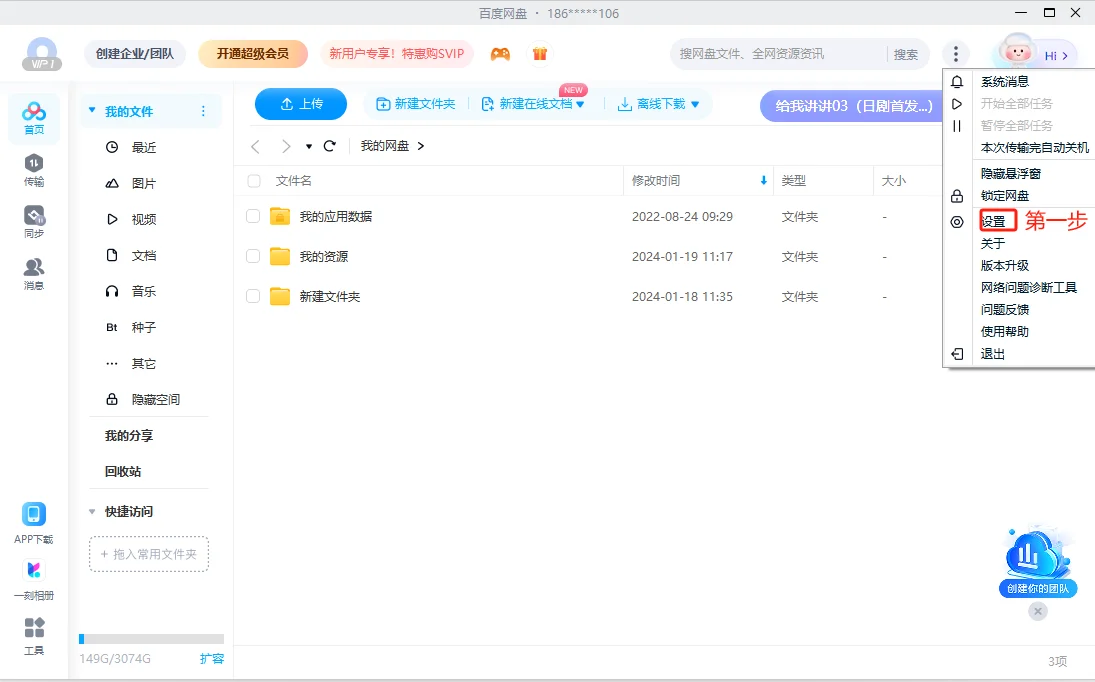Collapse the 我的文件 section chevron
The image size is (1095, 682).
[x=92, y=110]
